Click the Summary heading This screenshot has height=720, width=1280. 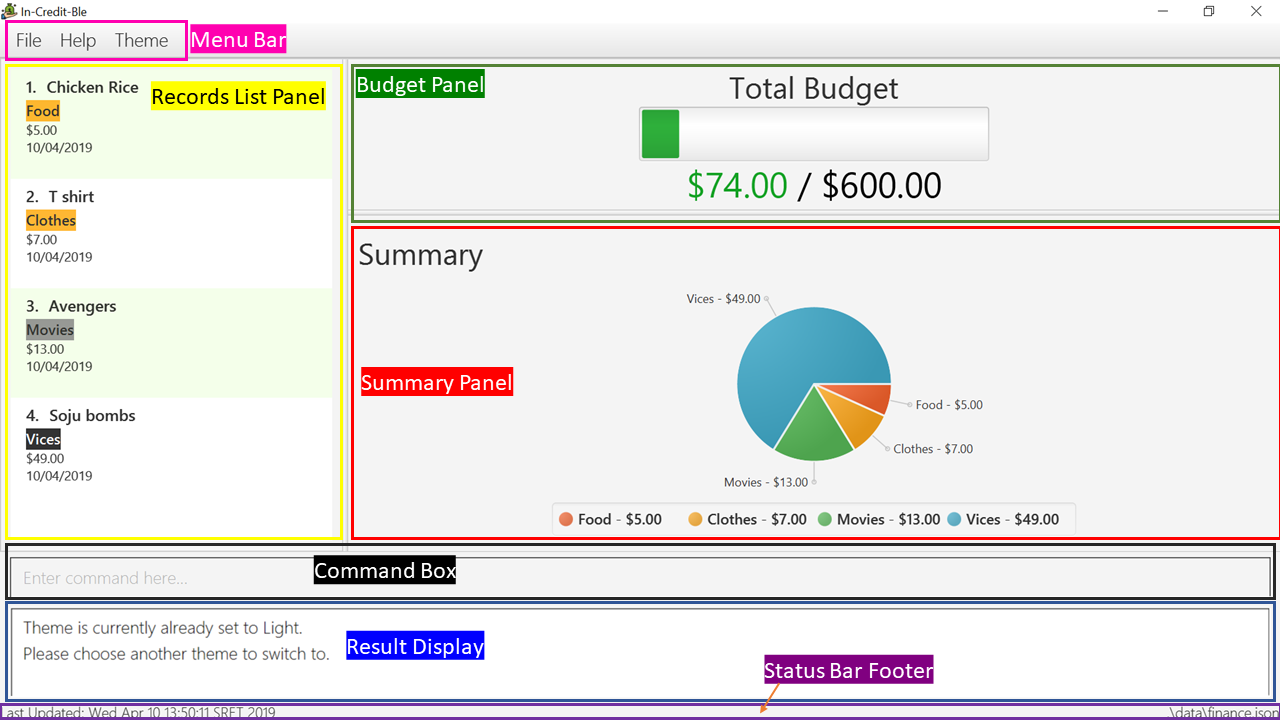(x=421, y=255)
